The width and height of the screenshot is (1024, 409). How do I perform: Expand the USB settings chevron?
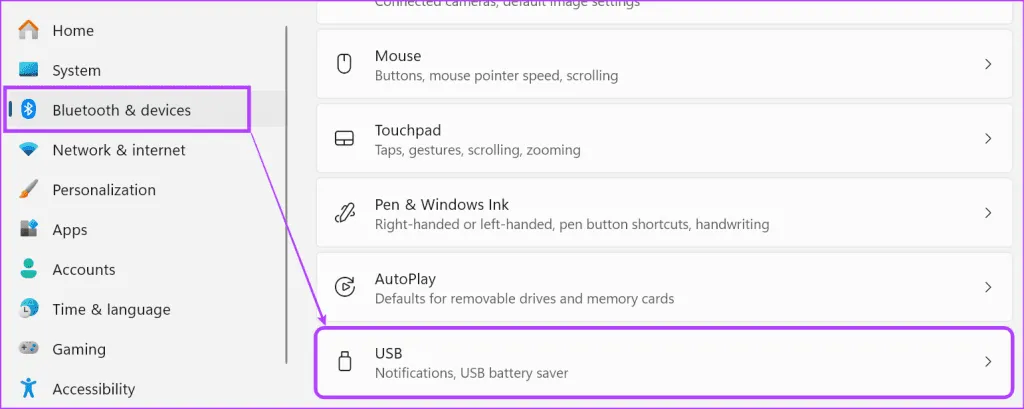point(988,362)
